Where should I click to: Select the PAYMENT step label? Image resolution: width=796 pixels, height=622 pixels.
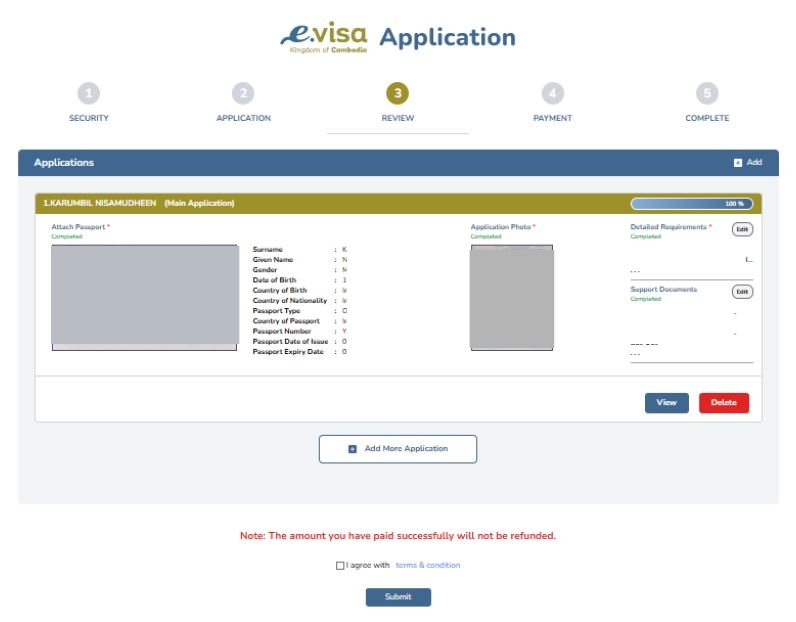tap(552, 118)
